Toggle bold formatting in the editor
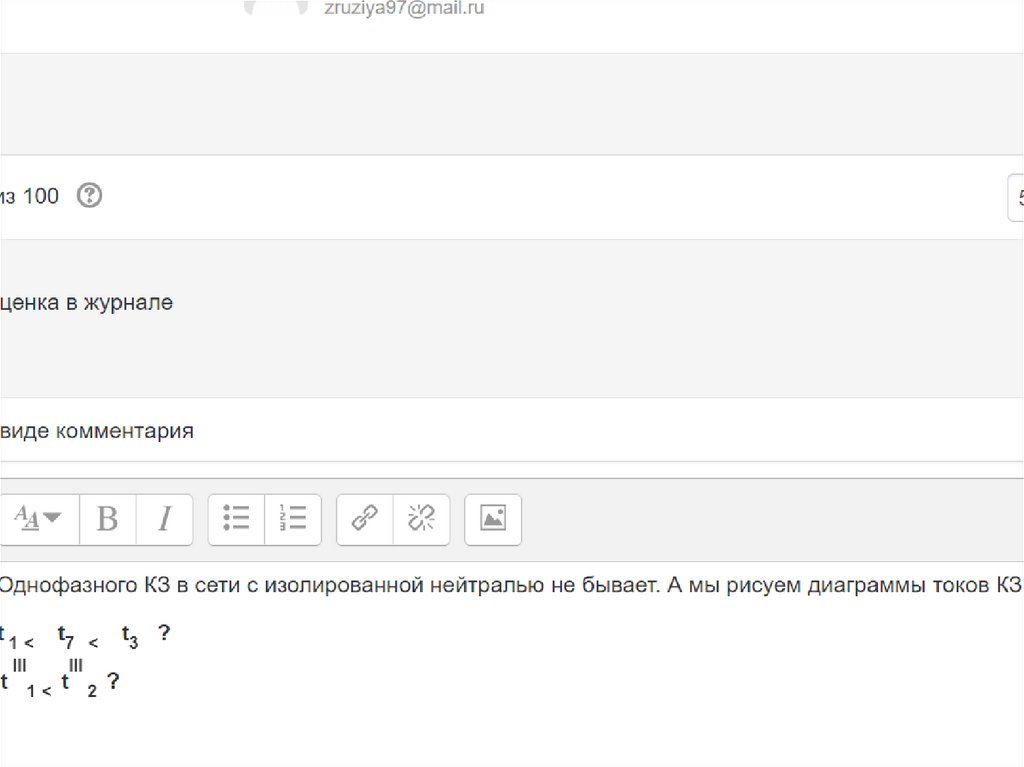 tap(107, 518)
